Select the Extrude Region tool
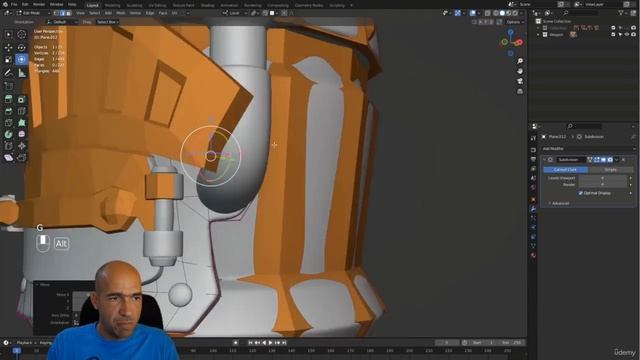Screen dimensions: 640x360 (9, 99)
